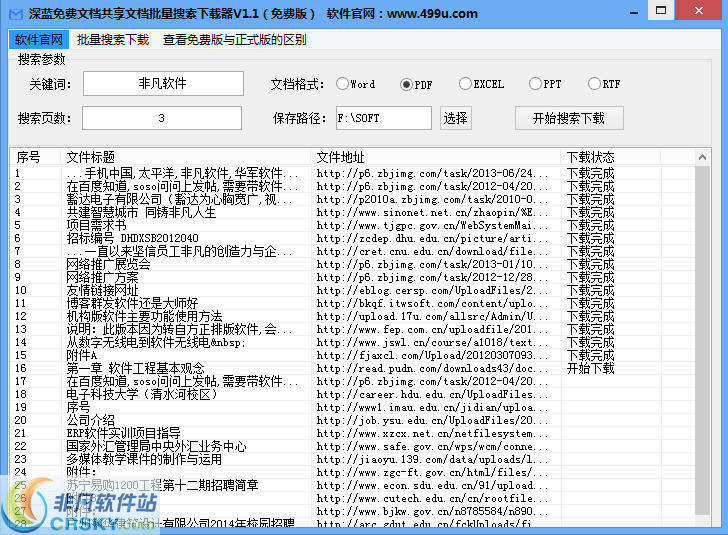Click URL http://www.cutech.edu.cn/cn/rootfile...
The width and height of the screenshot is (728, 535).
pos(432,499)
